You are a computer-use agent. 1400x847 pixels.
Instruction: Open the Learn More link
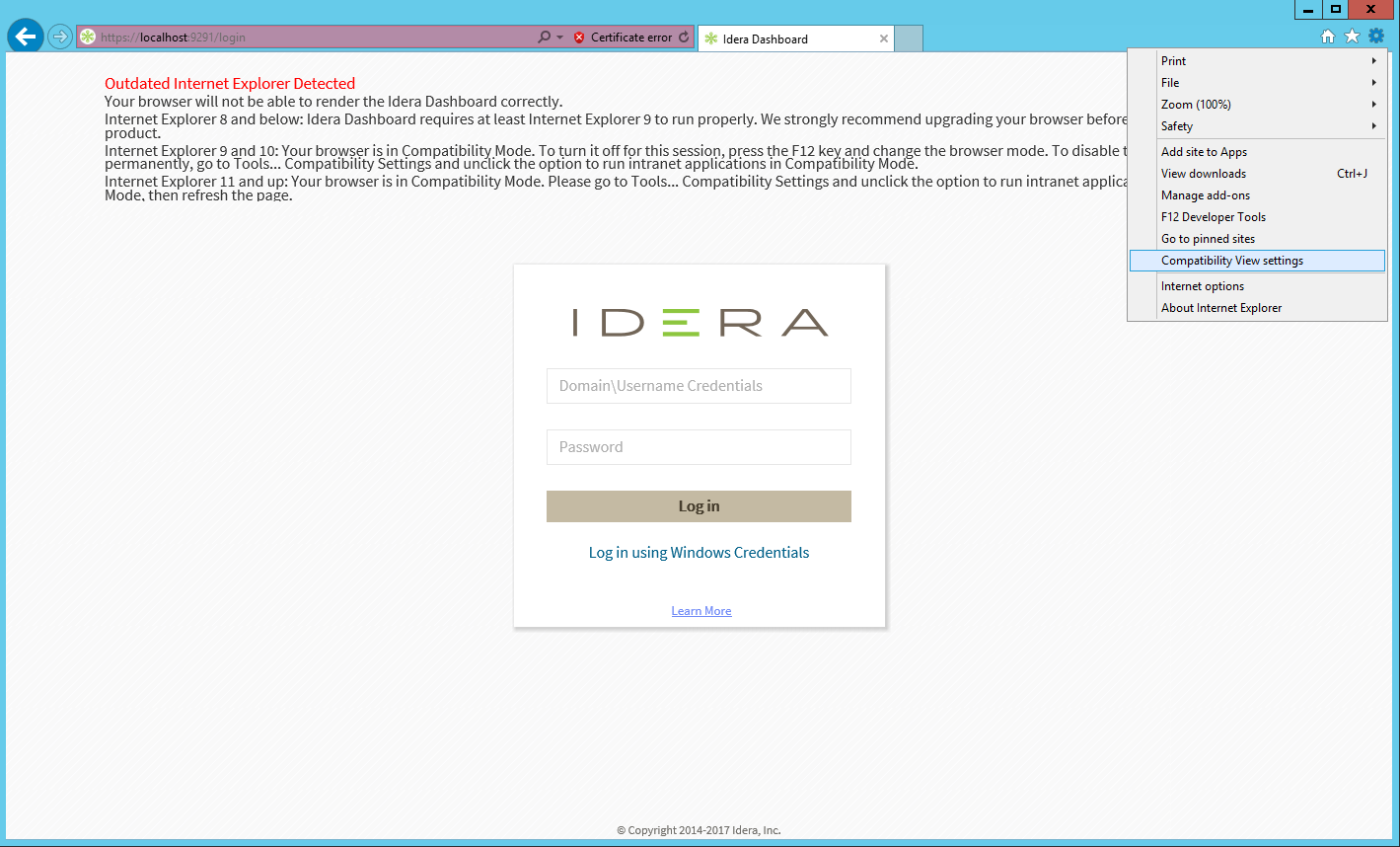pos(701,611)
